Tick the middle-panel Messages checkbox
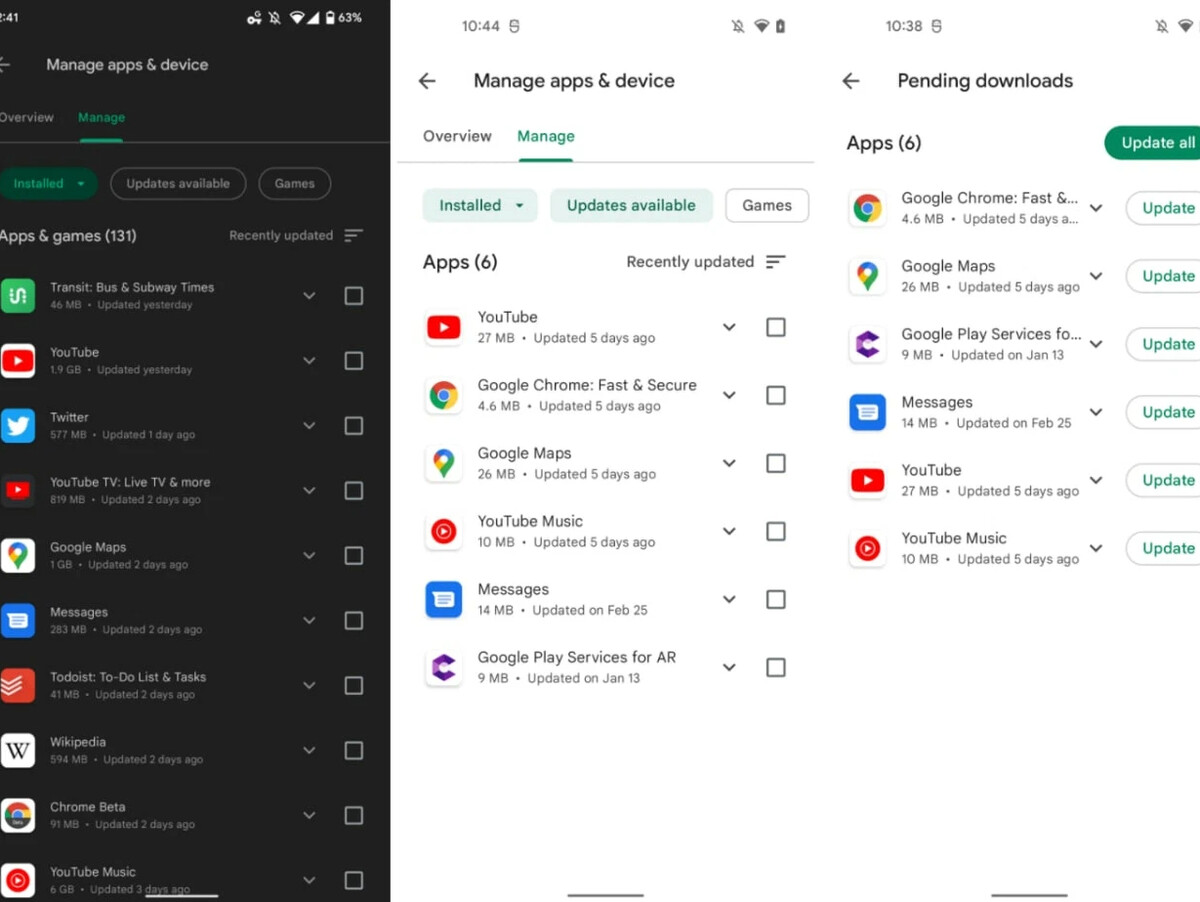 [775, 599]
